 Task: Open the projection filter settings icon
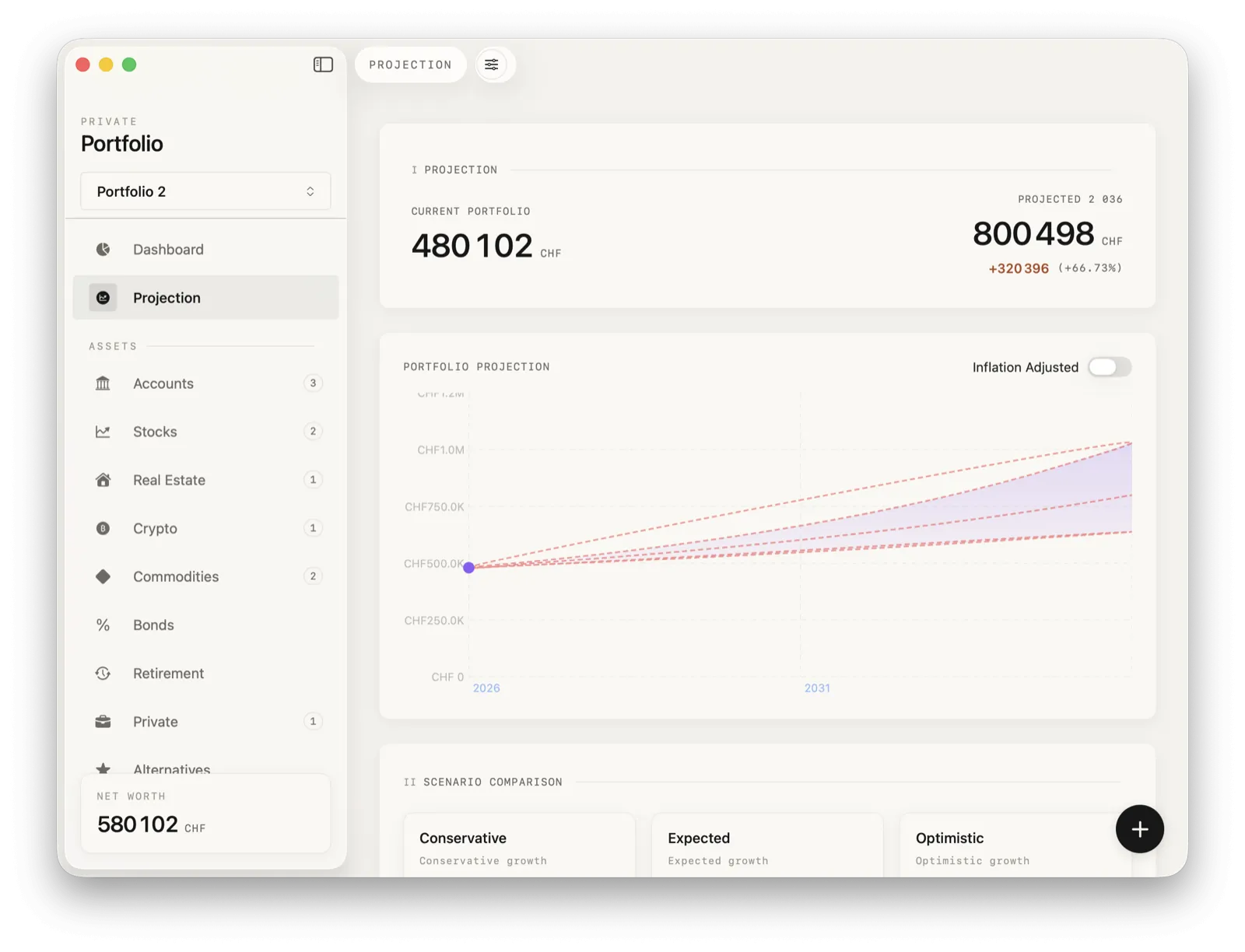coord(492,65)
